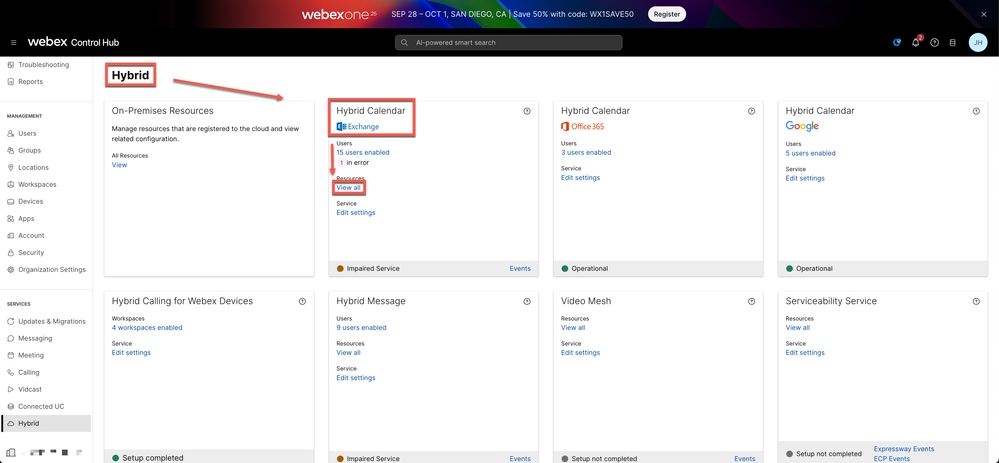Focus the AI-powered smart search field

click(x=508, y=43)
